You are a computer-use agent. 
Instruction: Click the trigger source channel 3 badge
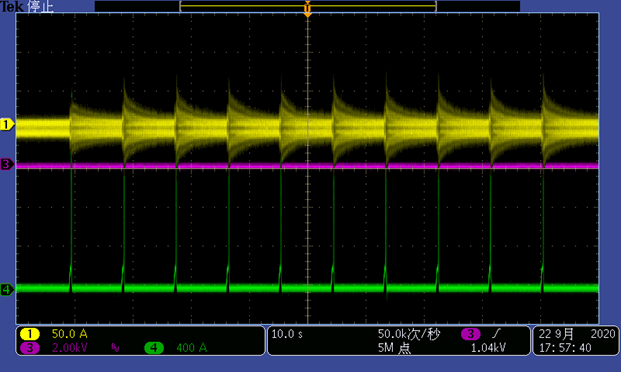coord(471,334)
